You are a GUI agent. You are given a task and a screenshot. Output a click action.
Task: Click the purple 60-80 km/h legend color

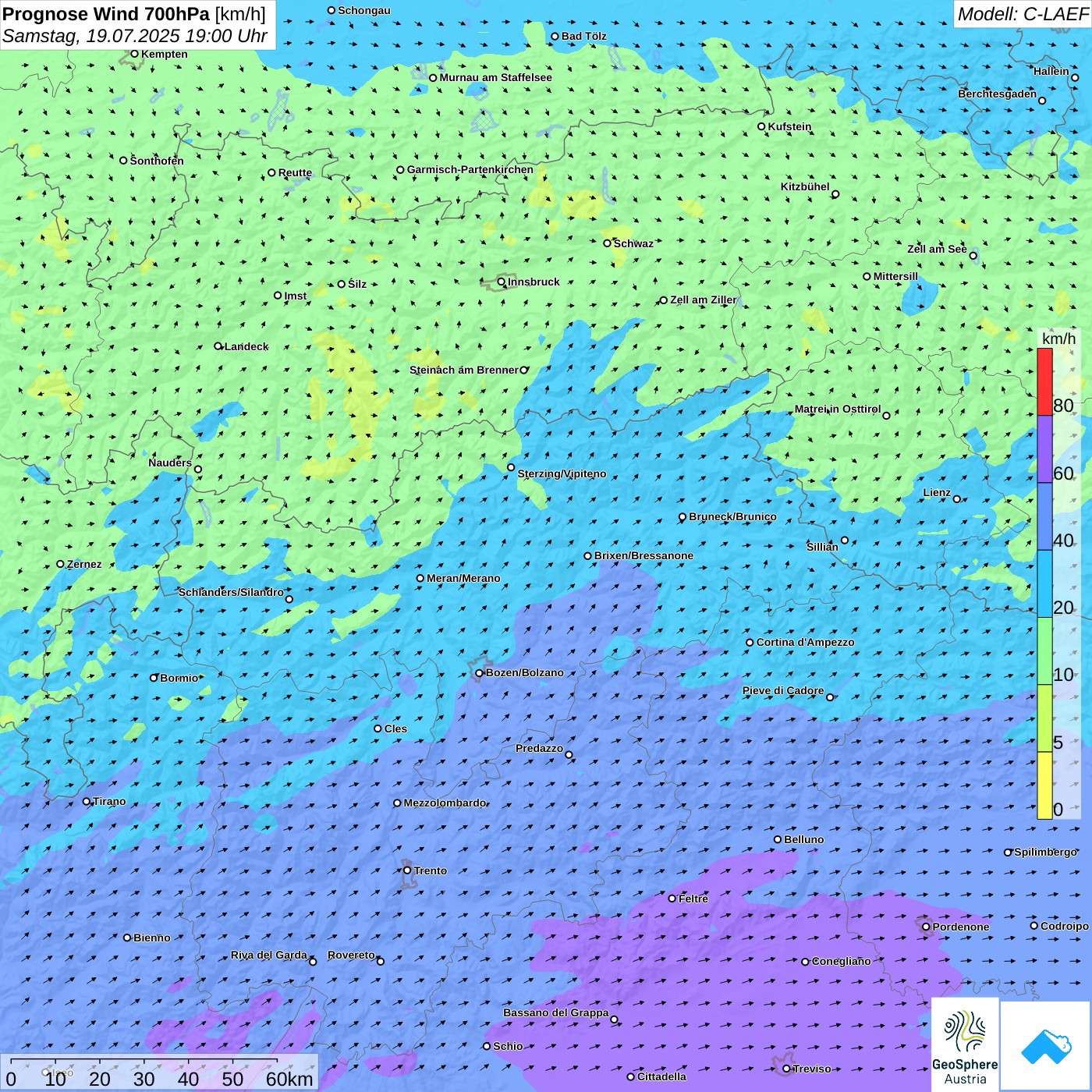1044,449
